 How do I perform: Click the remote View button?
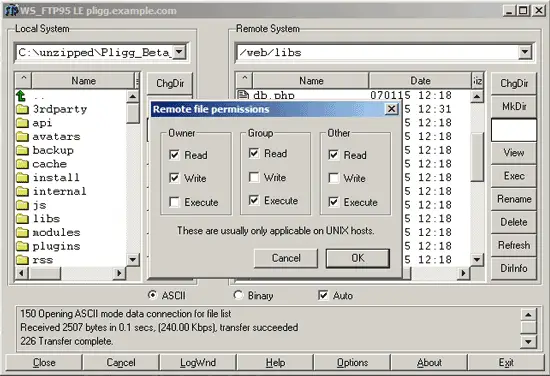(514, 153)
